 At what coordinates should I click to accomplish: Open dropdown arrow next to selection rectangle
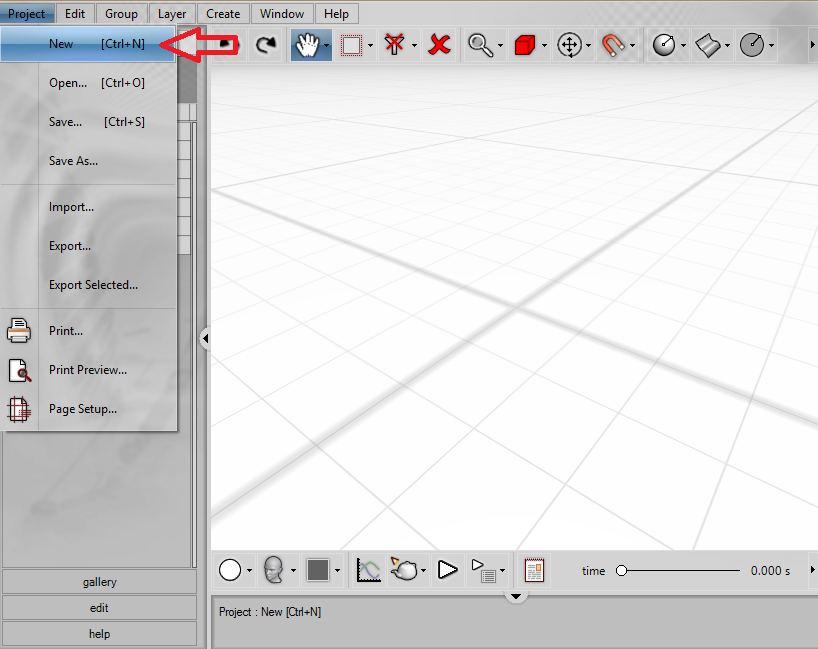(370, 45)
